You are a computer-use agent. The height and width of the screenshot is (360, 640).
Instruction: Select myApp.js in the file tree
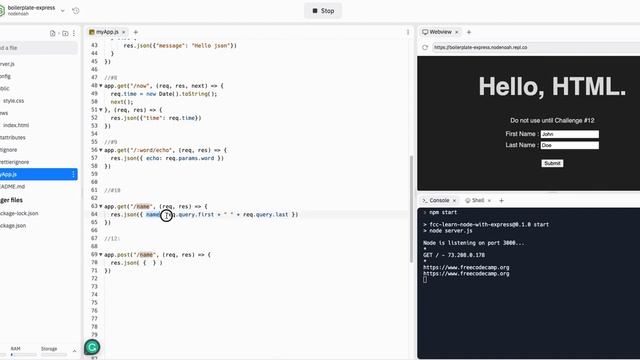click(x=38, y=174)
